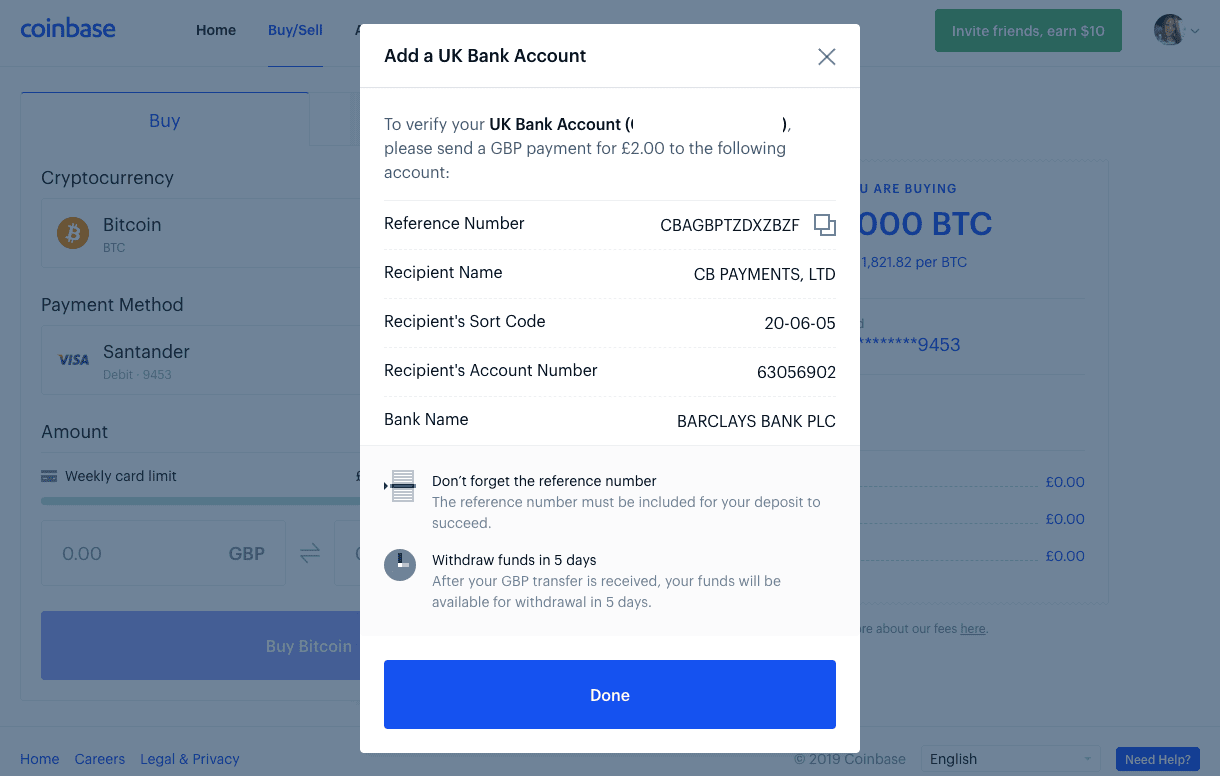Click the weekly card limit card icon
The width and height of the screenshot is (1220, 776).
click(49, 476)
